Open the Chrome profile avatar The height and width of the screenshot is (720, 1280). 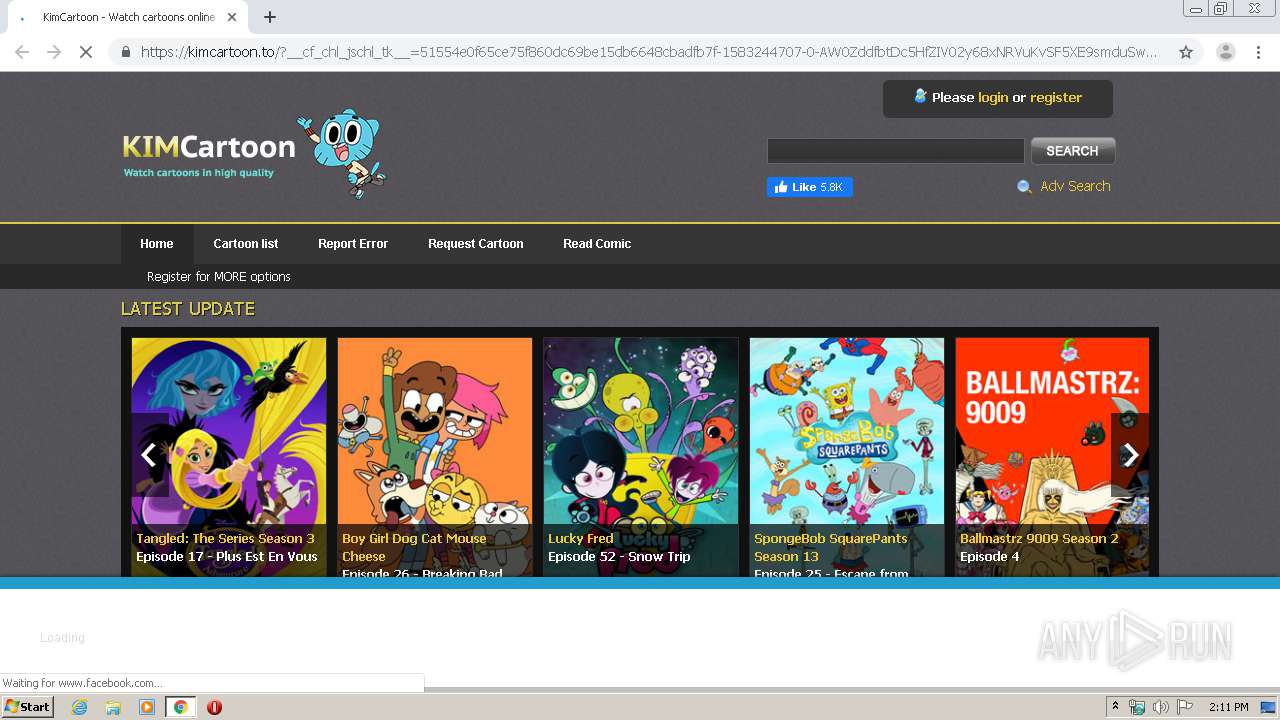coord(1225,52)
